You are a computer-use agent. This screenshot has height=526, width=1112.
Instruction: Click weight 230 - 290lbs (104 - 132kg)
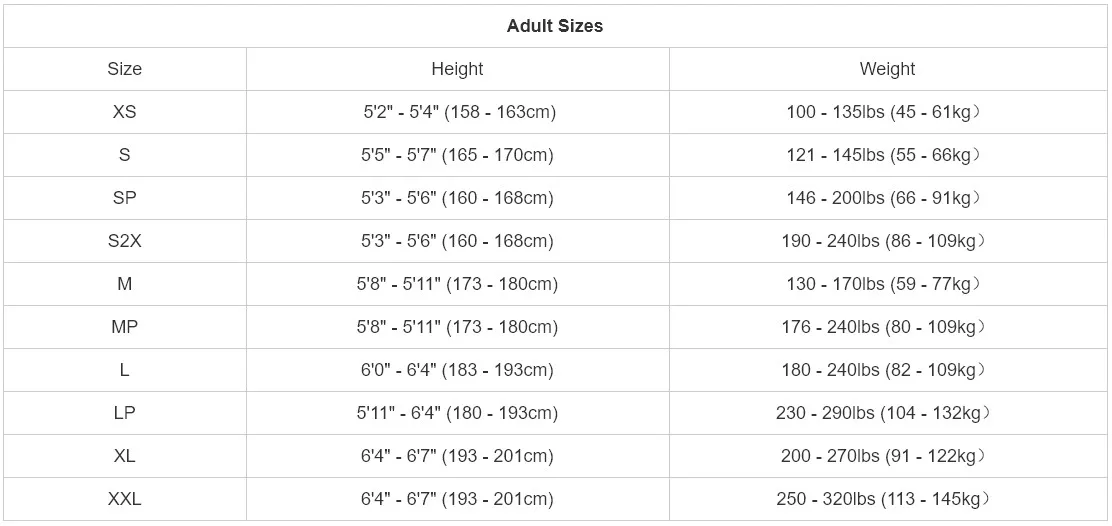[x=883, y=413]
